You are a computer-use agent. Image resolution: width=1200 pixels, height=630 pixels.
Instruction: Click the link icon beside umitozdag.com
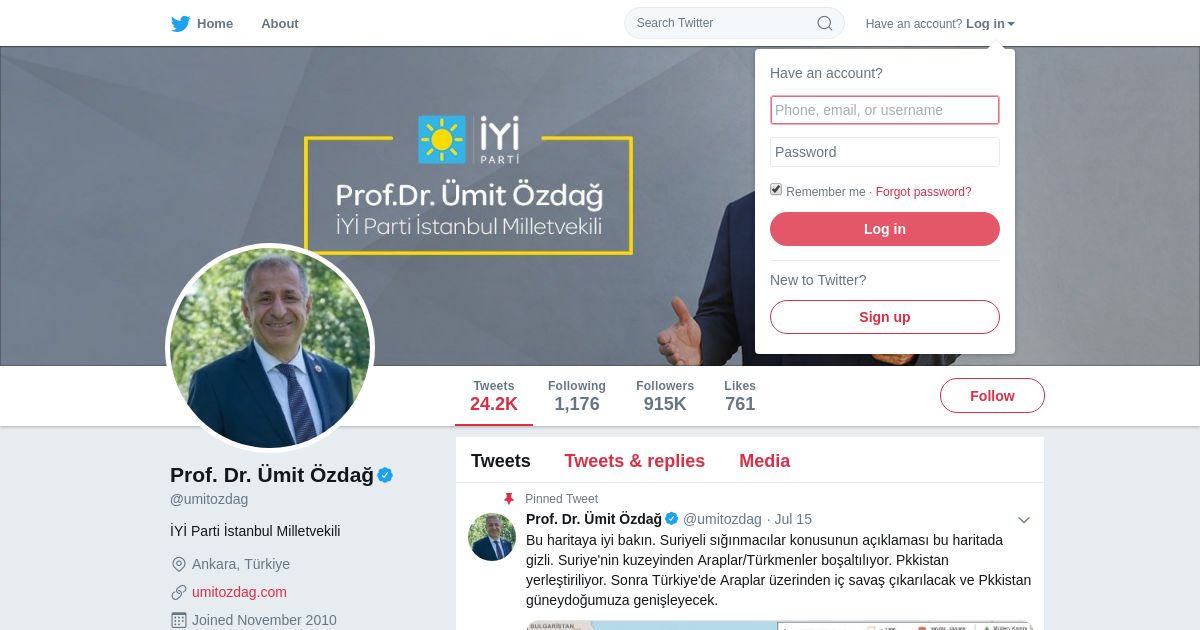pyautogui.click(x=179, y=592)
